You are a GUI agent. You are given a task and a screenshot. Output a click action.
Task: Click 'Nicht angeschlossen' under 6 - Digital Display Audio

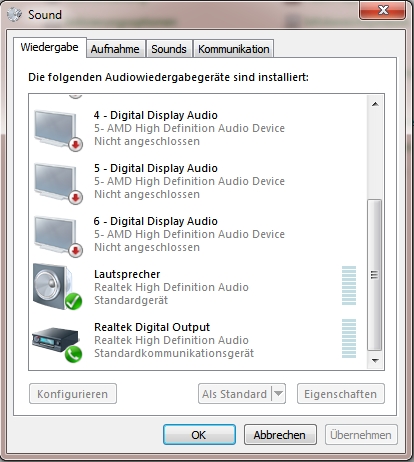147,247
